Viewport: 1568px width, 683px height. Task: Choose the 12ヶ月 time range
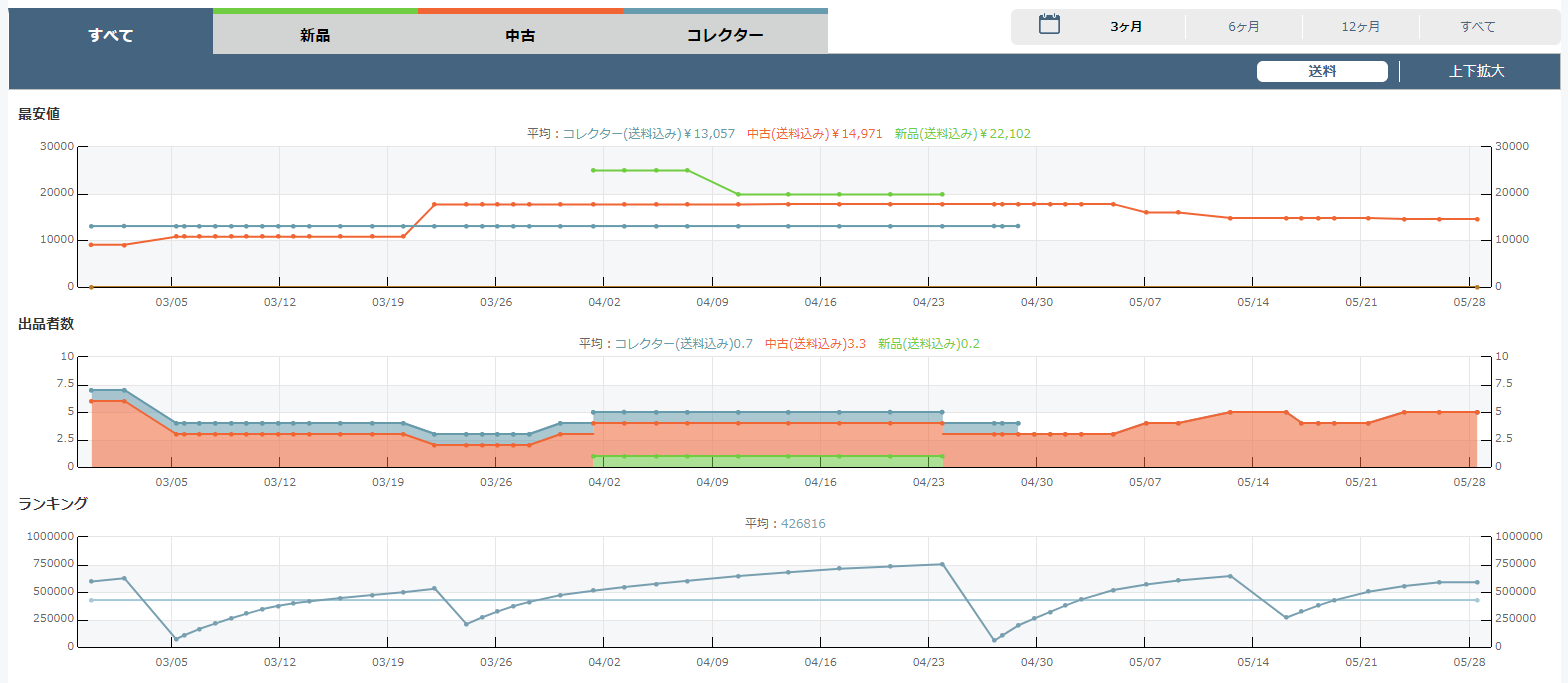[x=1361, y=27]
